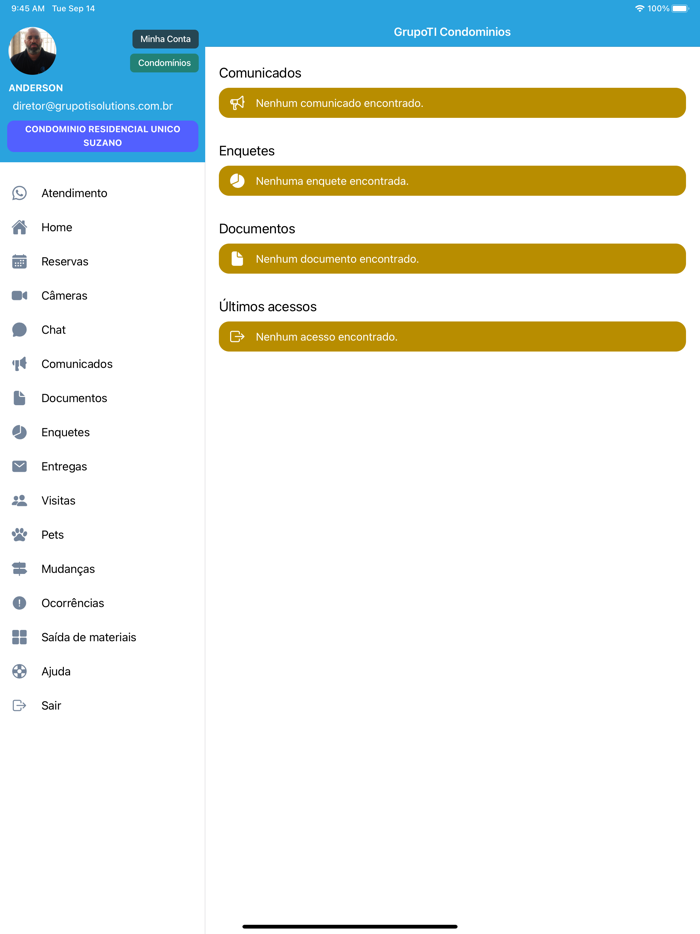Open Chat using the speech bubble icon
700x934 pixels.
click(19, 330)
